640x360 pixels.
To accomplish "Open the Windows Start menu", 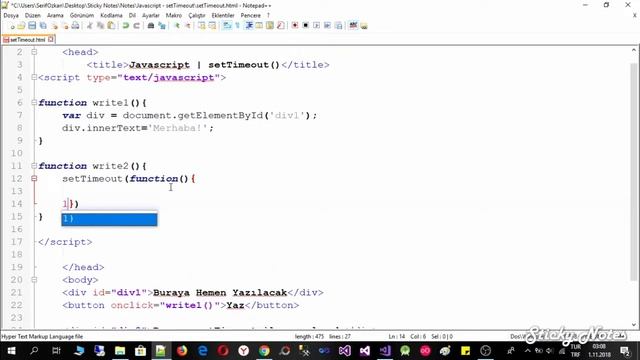I will pos(11,351).
